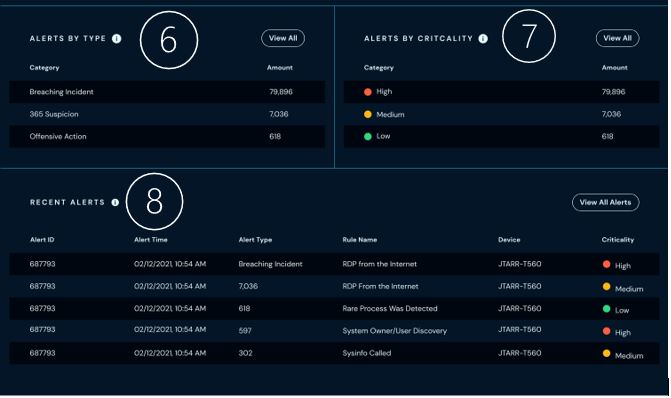Click amount 7,036 in Medium criticality row
671x398 pixels.
tap(611, 114)
